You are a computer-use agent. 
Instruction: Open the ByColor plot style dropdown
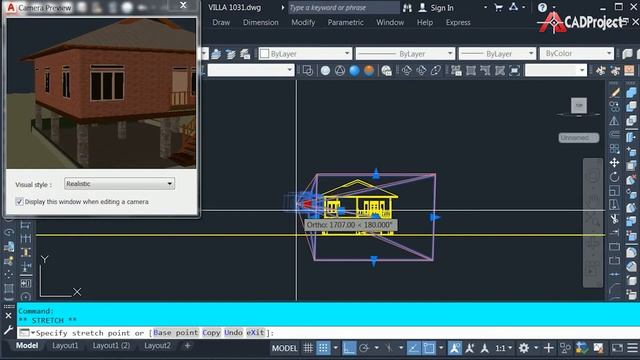pos(576,53)
